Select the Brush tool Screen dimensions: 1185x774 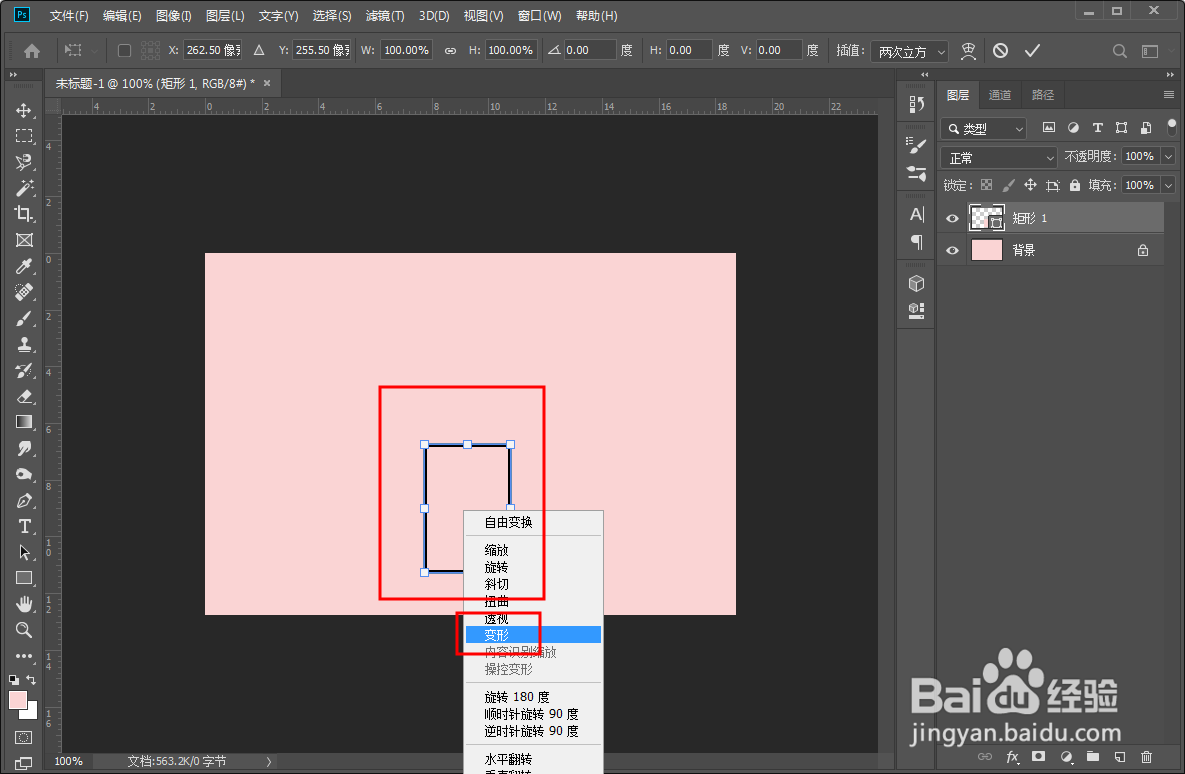[x=24, y=318]
